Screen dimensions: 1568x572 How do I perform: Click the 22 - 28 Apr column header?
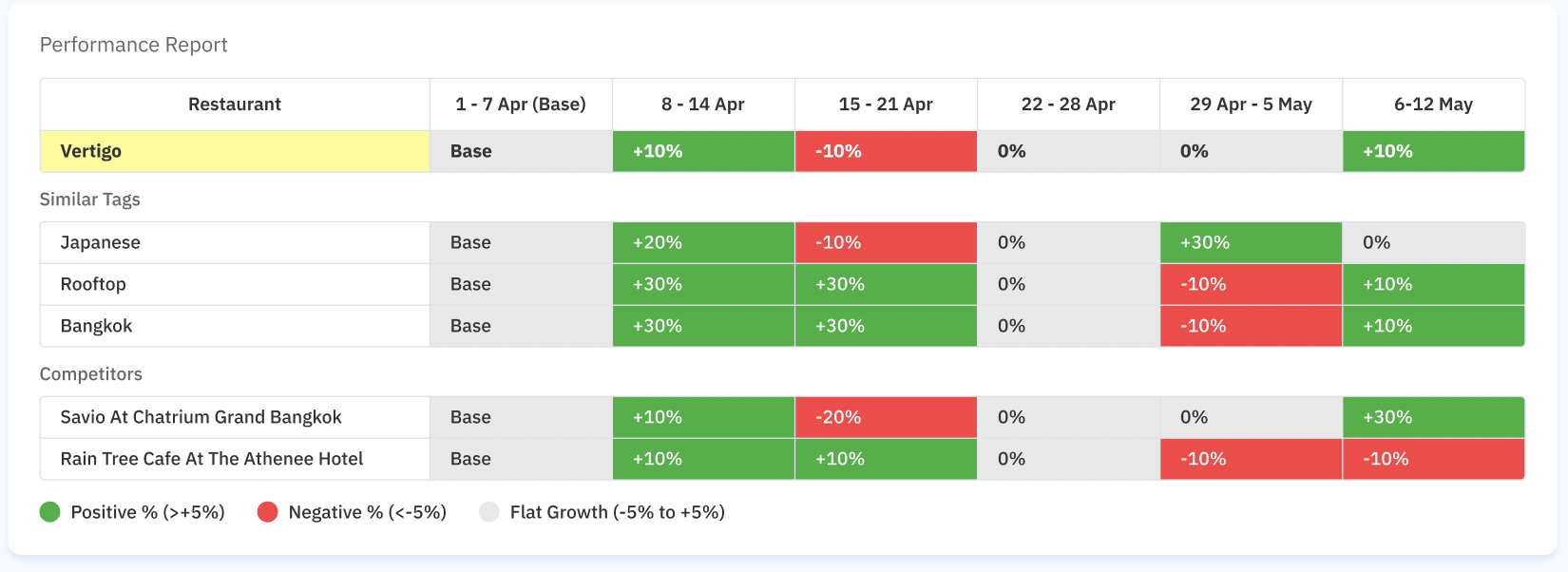1067,105
